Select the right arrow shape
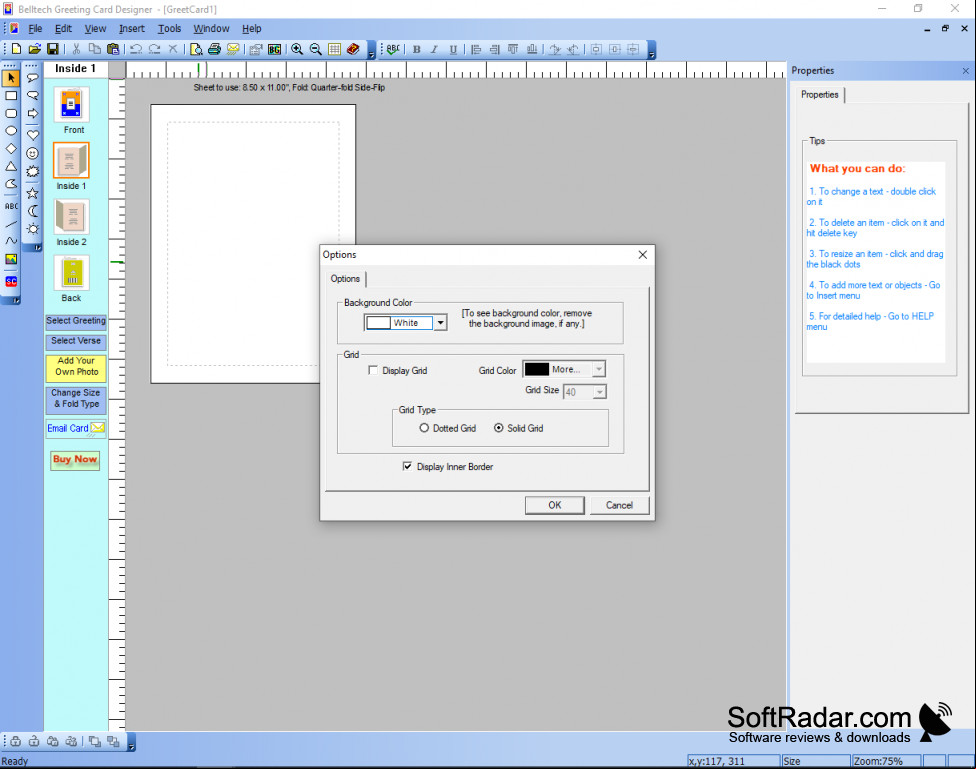The height and width of the screenshot is (769, 976). [33, 113]
